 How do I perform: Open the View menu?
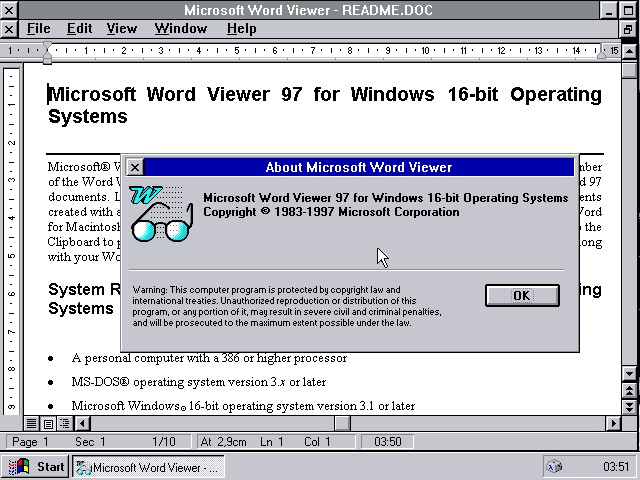click(x=122, y=29)
